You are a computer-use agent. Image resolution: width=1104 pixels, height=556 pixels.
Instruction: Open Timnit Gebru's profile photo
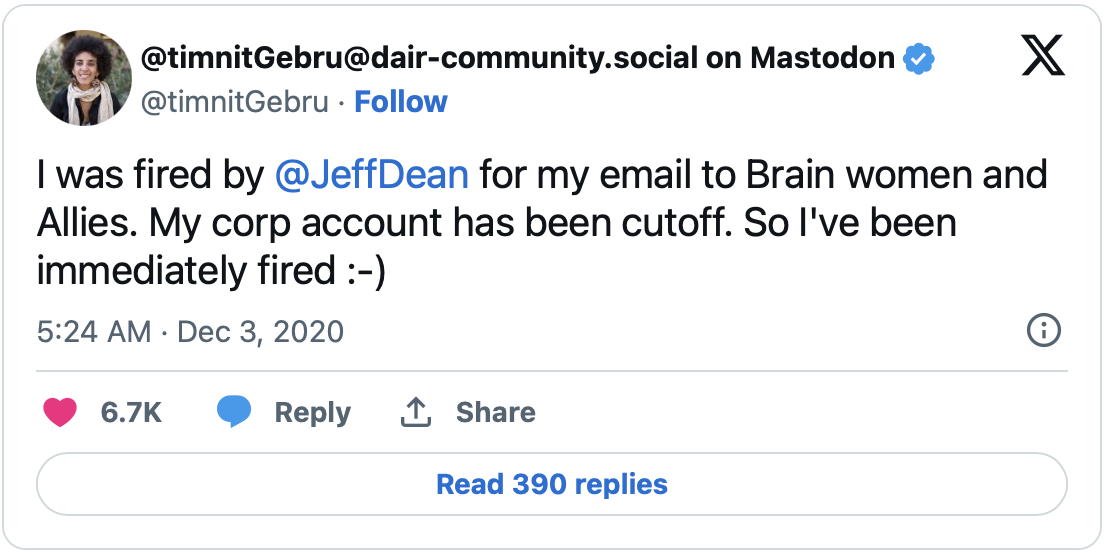coord(84,78)
